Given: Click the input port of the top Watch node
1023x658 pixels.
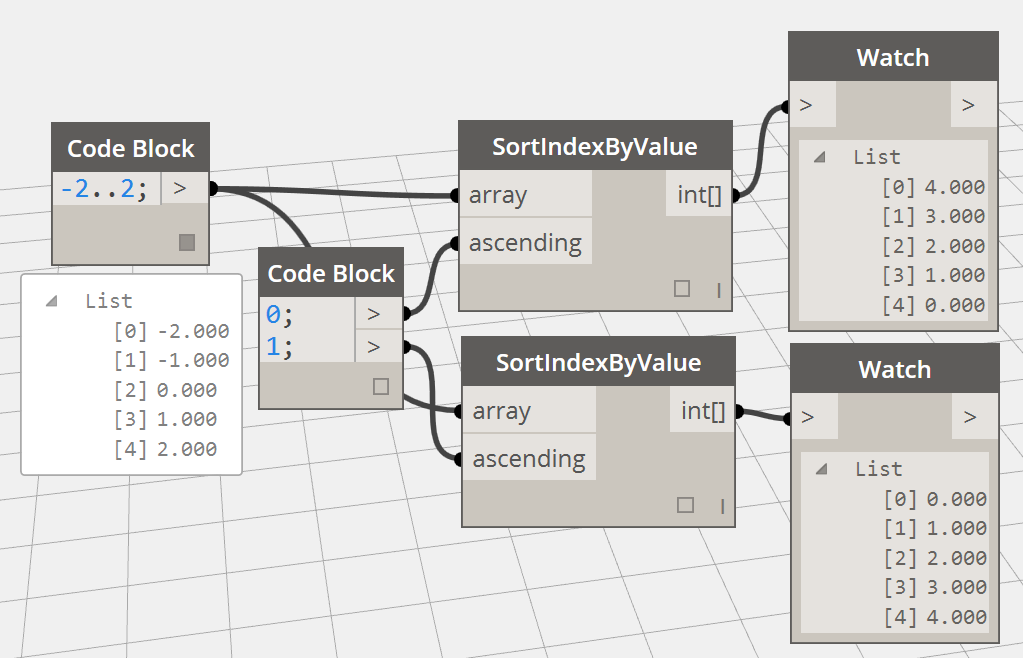Looking at the screenshot, I should pos(807,104).
